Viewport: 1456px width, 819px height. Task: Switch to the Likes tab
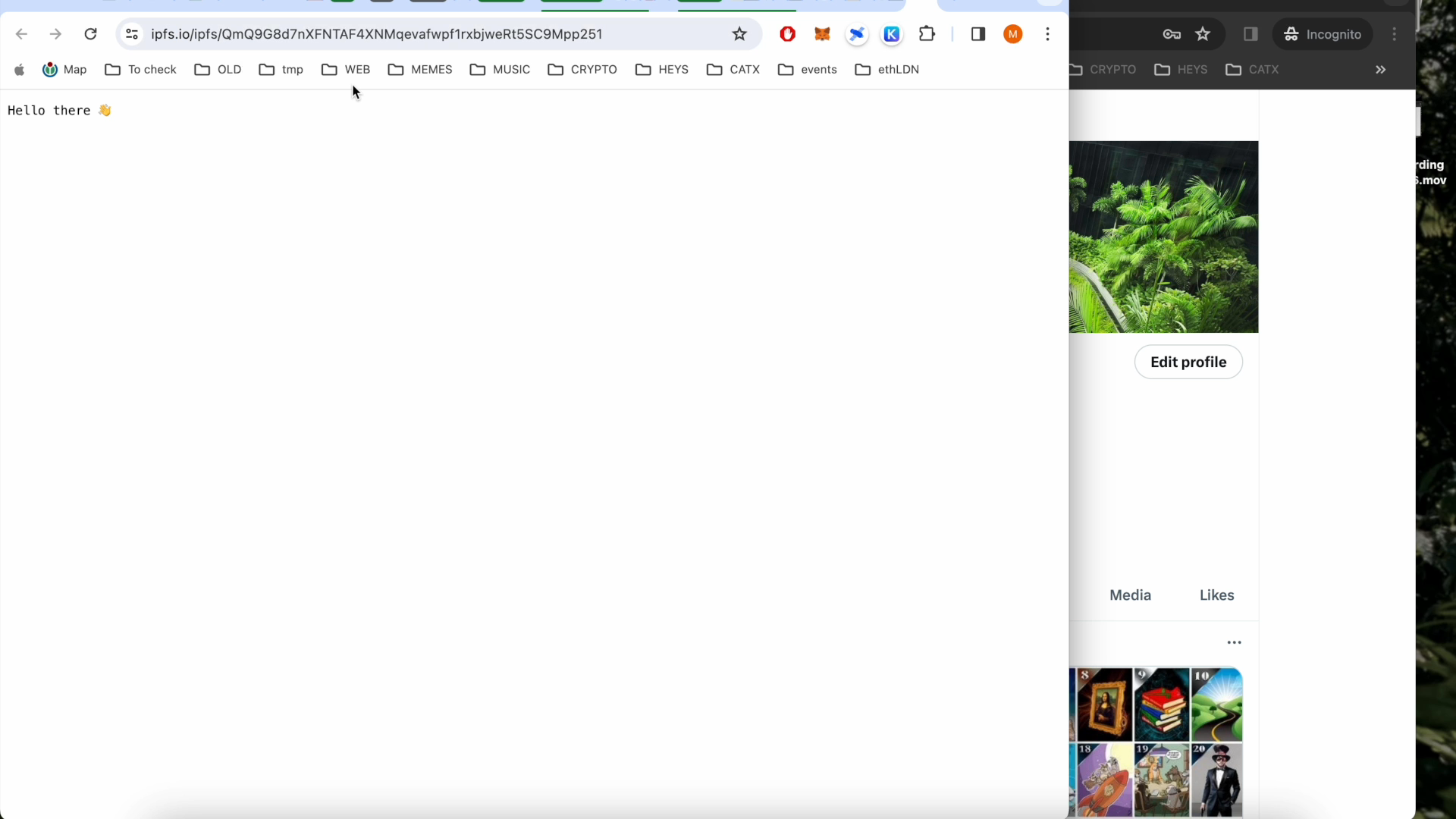(x=1216, y=595)
